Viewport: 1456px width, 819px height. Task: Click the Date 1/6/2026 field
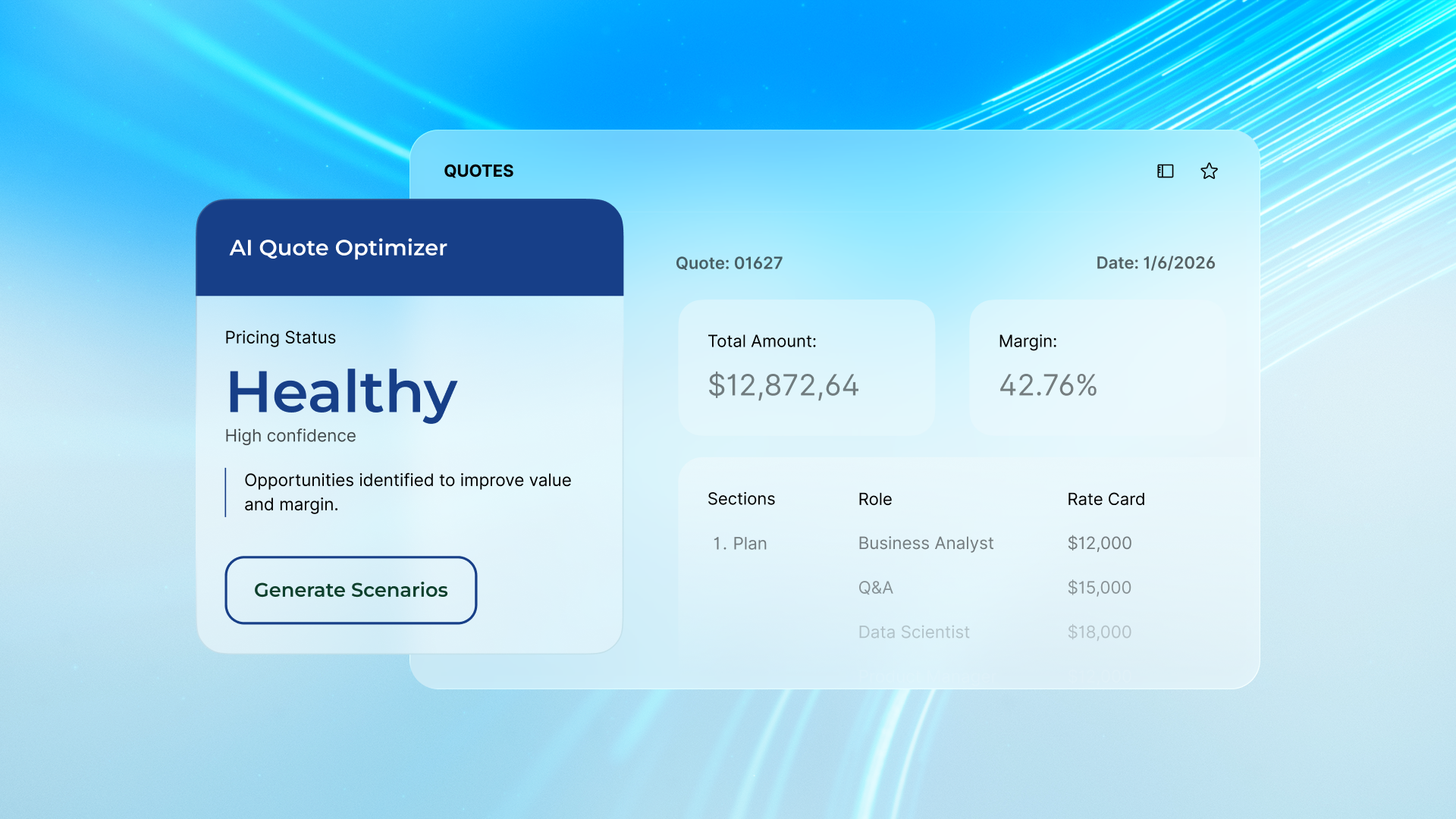(x=1155, y=263)
